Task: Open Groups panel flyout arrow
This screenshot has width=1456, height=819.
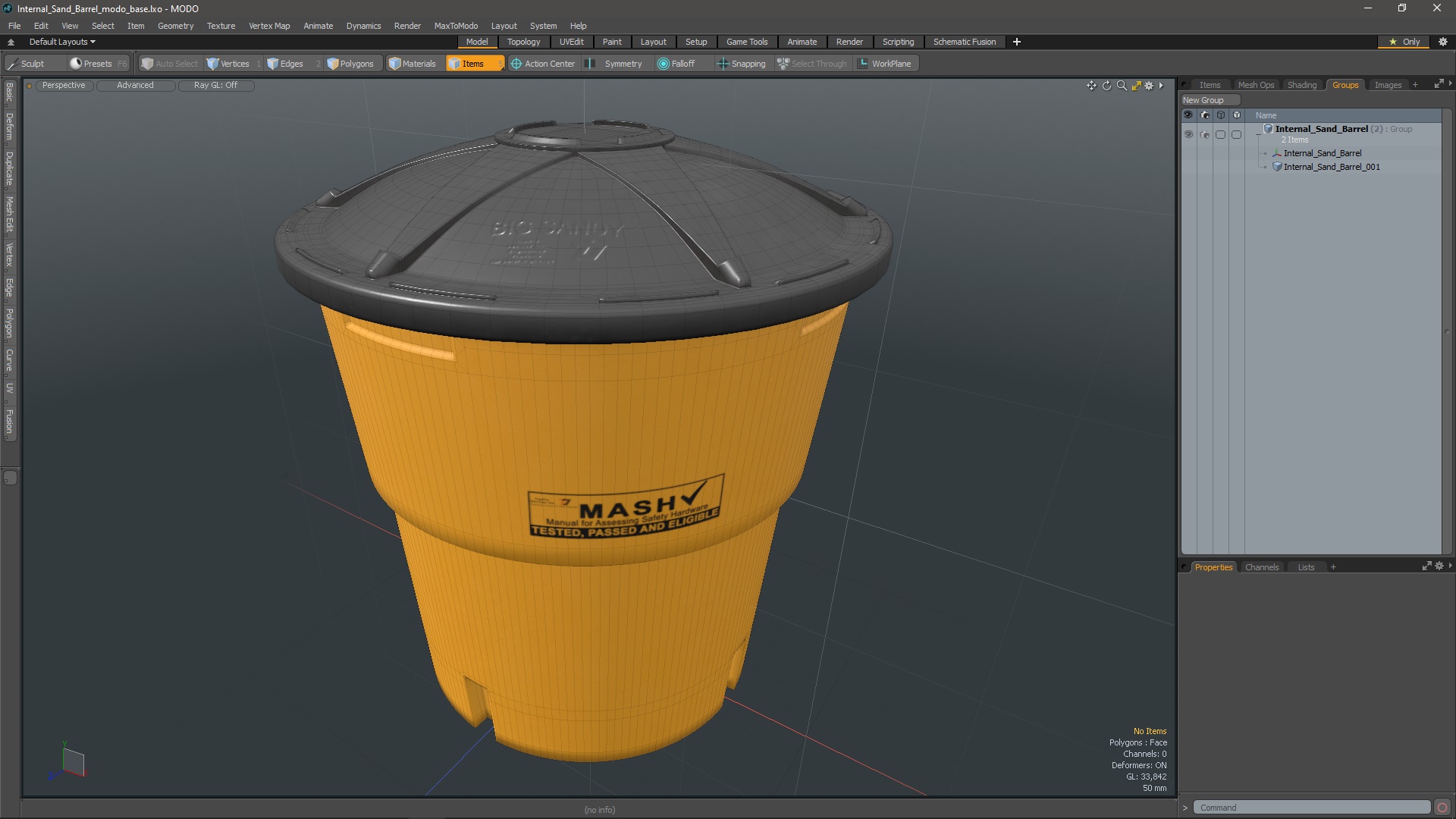Action: pos(1450,83)
